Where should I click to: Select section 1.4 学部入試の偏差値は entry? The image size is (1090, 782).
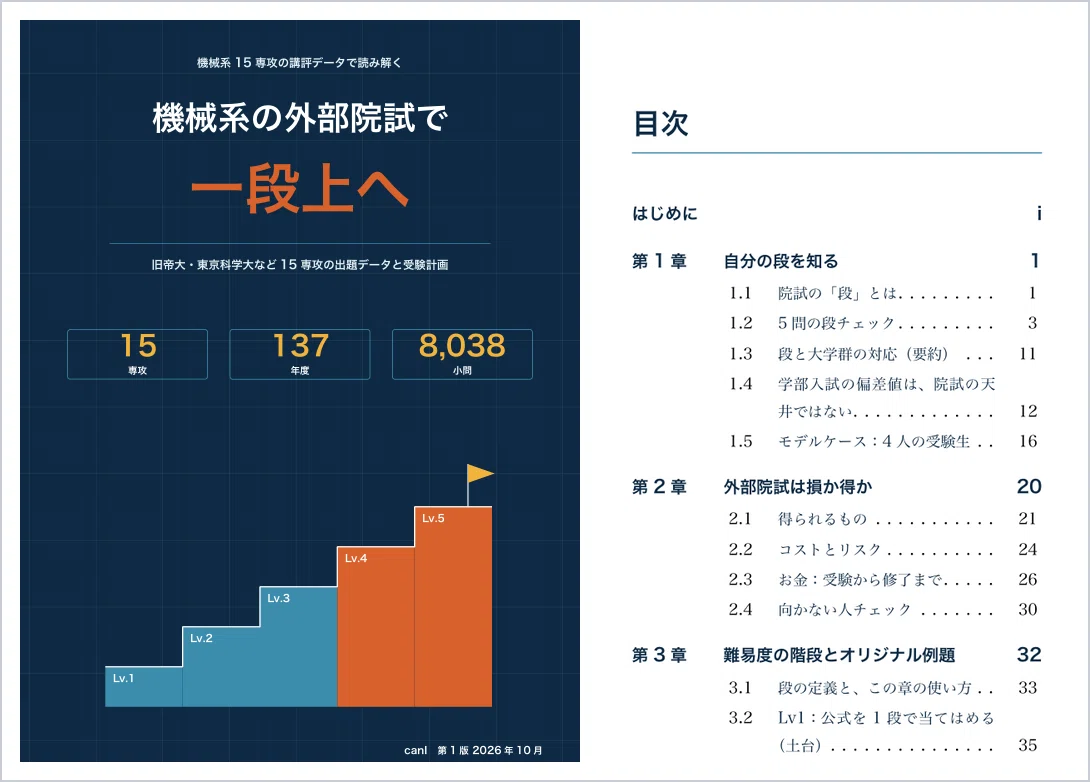point(883,398)
